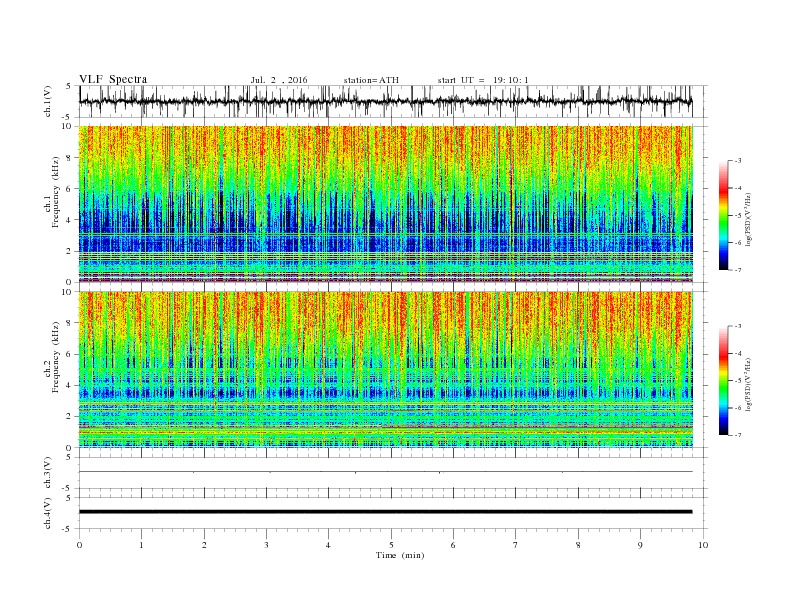Click the '7' tick label on Time axis
Viewport: 792px width, 612px height.
[x=516, y=545]
